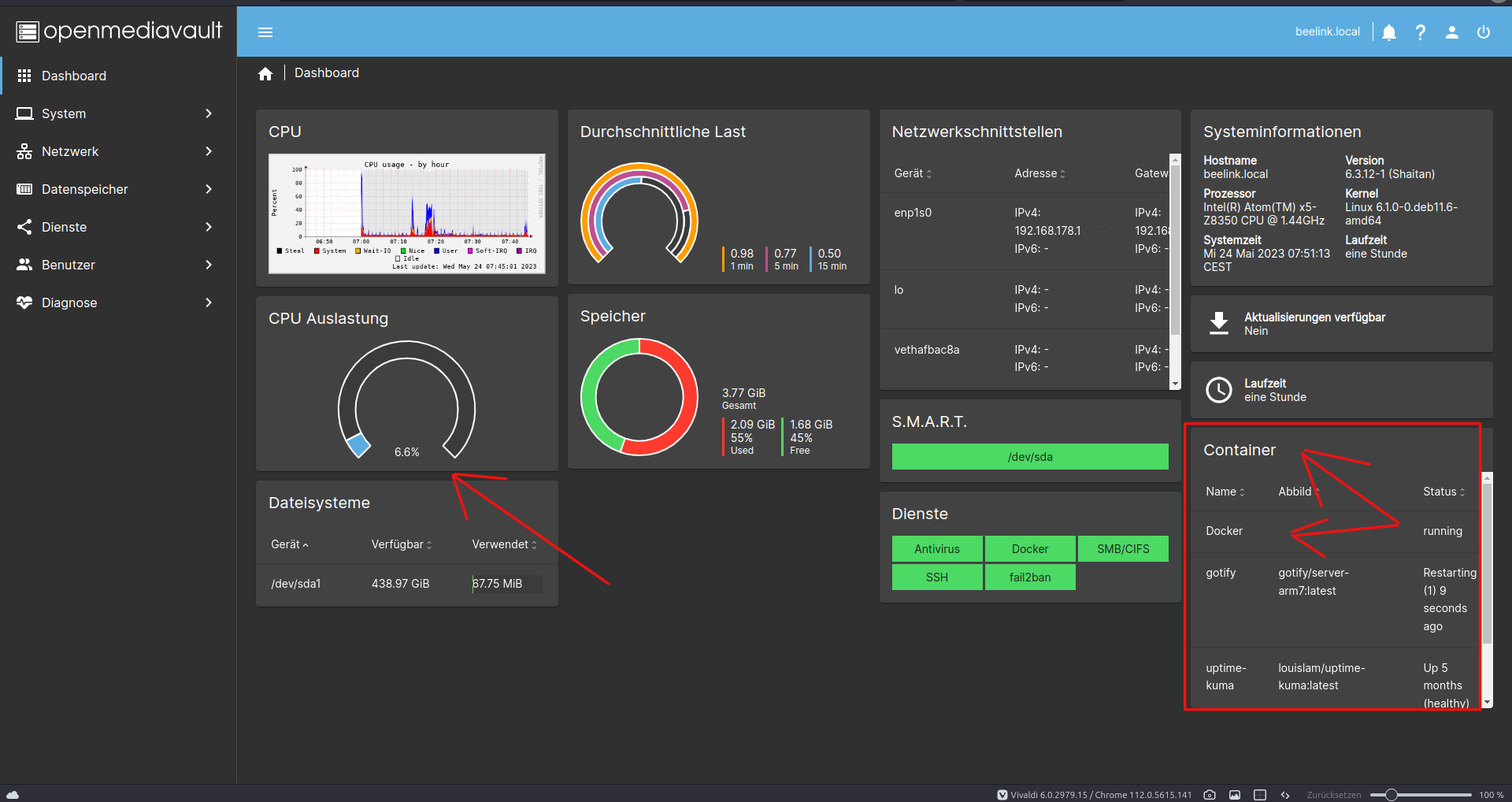This screenshot has height=802, width=1512.
Task: Open the Netzwerk menu item
Action: (118, 151)
